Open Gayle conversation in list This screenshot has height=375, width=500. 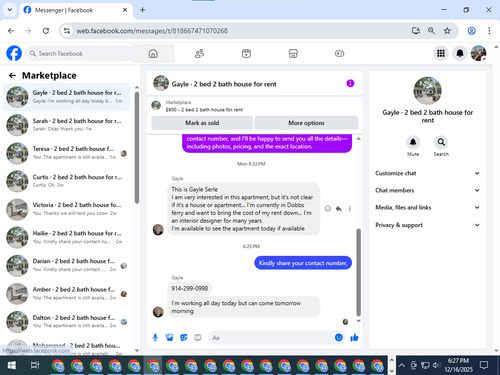[x=66, y=97]
